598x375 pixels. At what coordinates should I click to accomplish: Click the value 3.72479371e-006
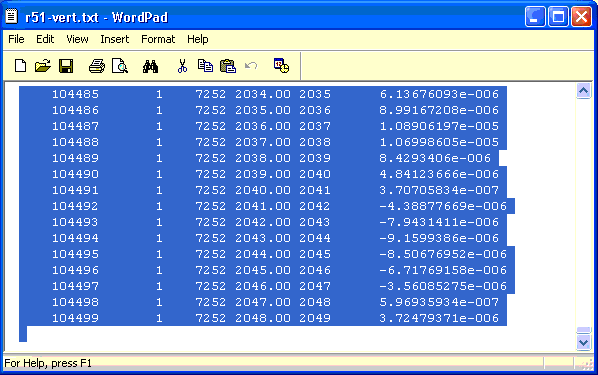[439, 319]
